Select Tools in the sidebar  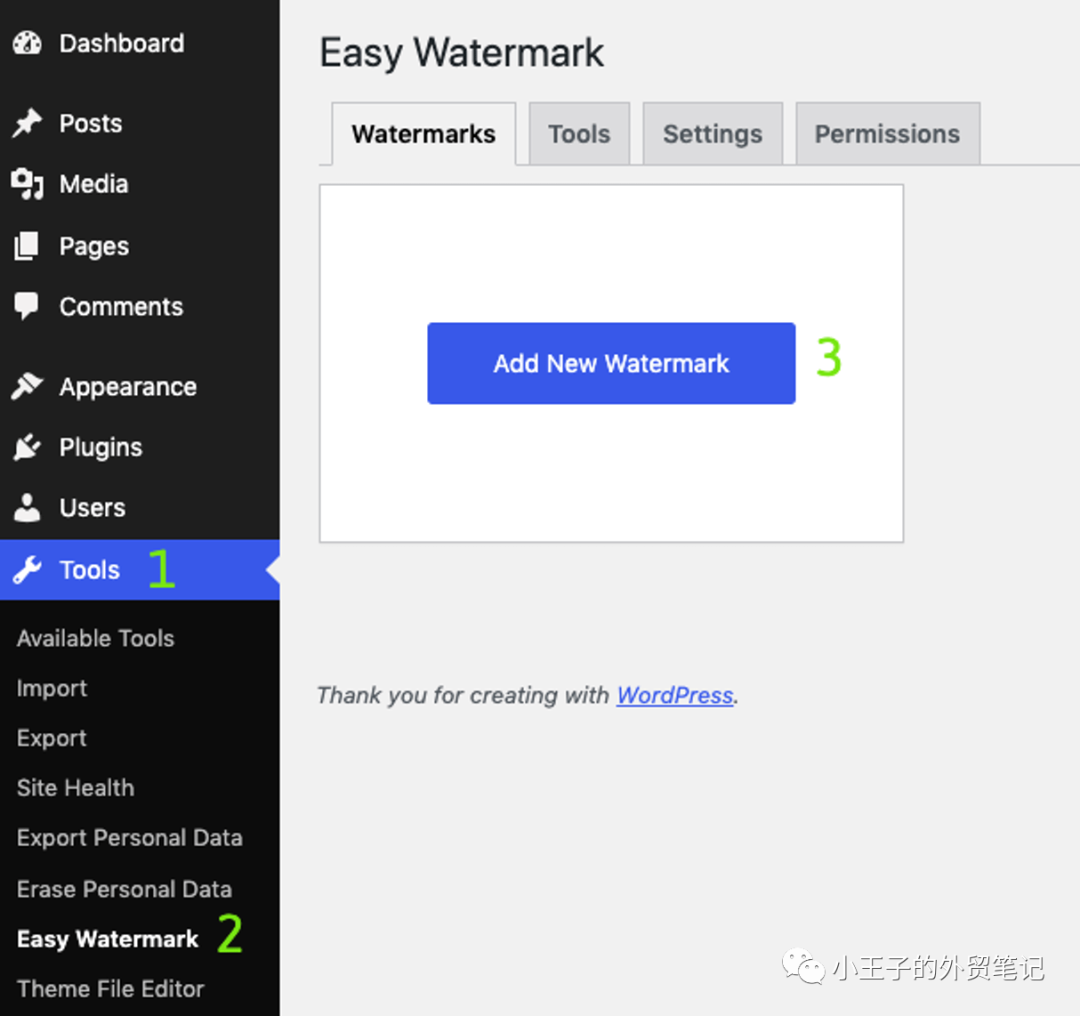pos(140,570)
